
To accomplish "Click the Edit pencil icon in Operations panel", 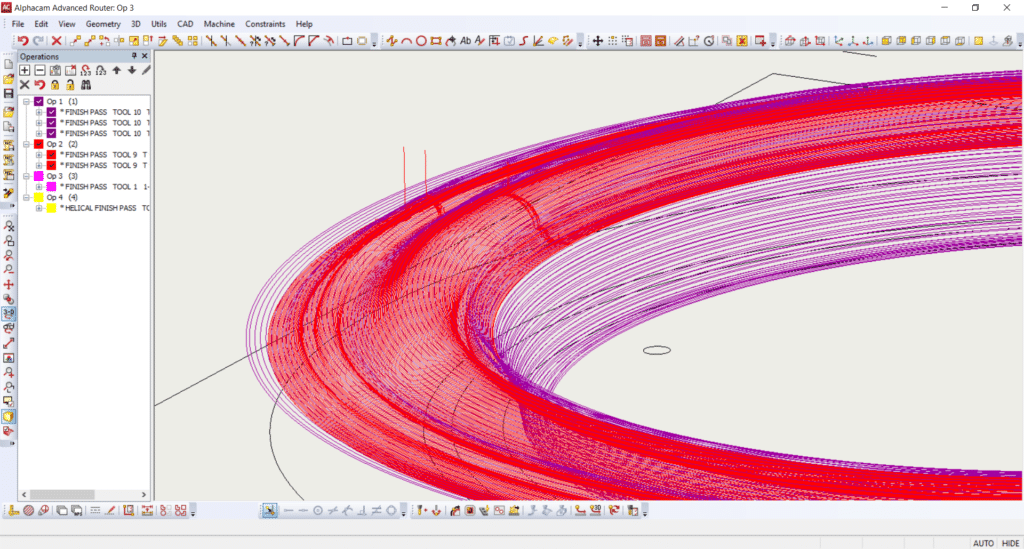I will click(146, 71).
